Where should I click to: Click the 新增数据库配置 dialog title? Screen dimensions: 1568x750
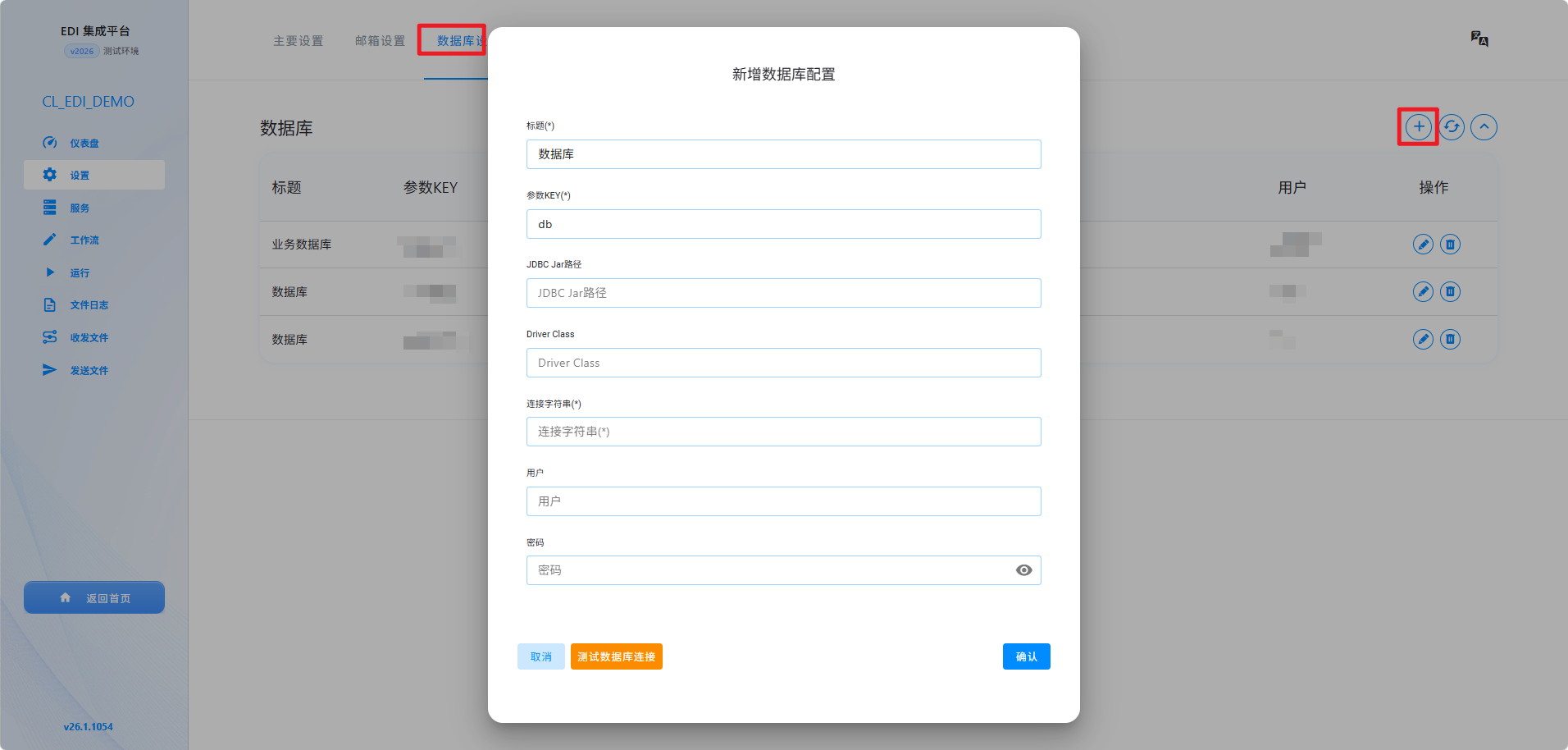[x=784, y=75]
